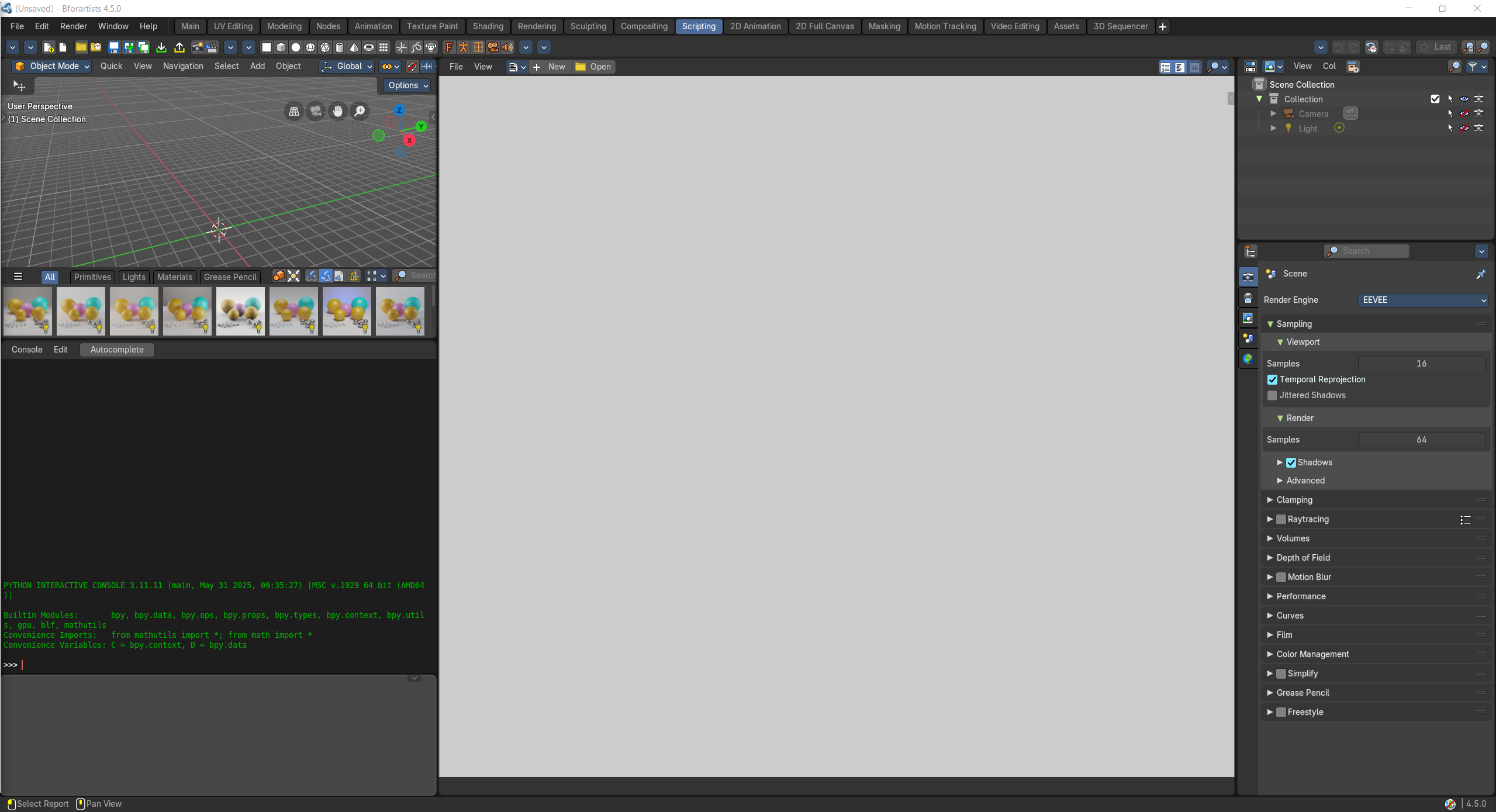The image size is (1496, 812).
Task: Expand the Camera item in outliner
Action: [x=1273, y=113]
